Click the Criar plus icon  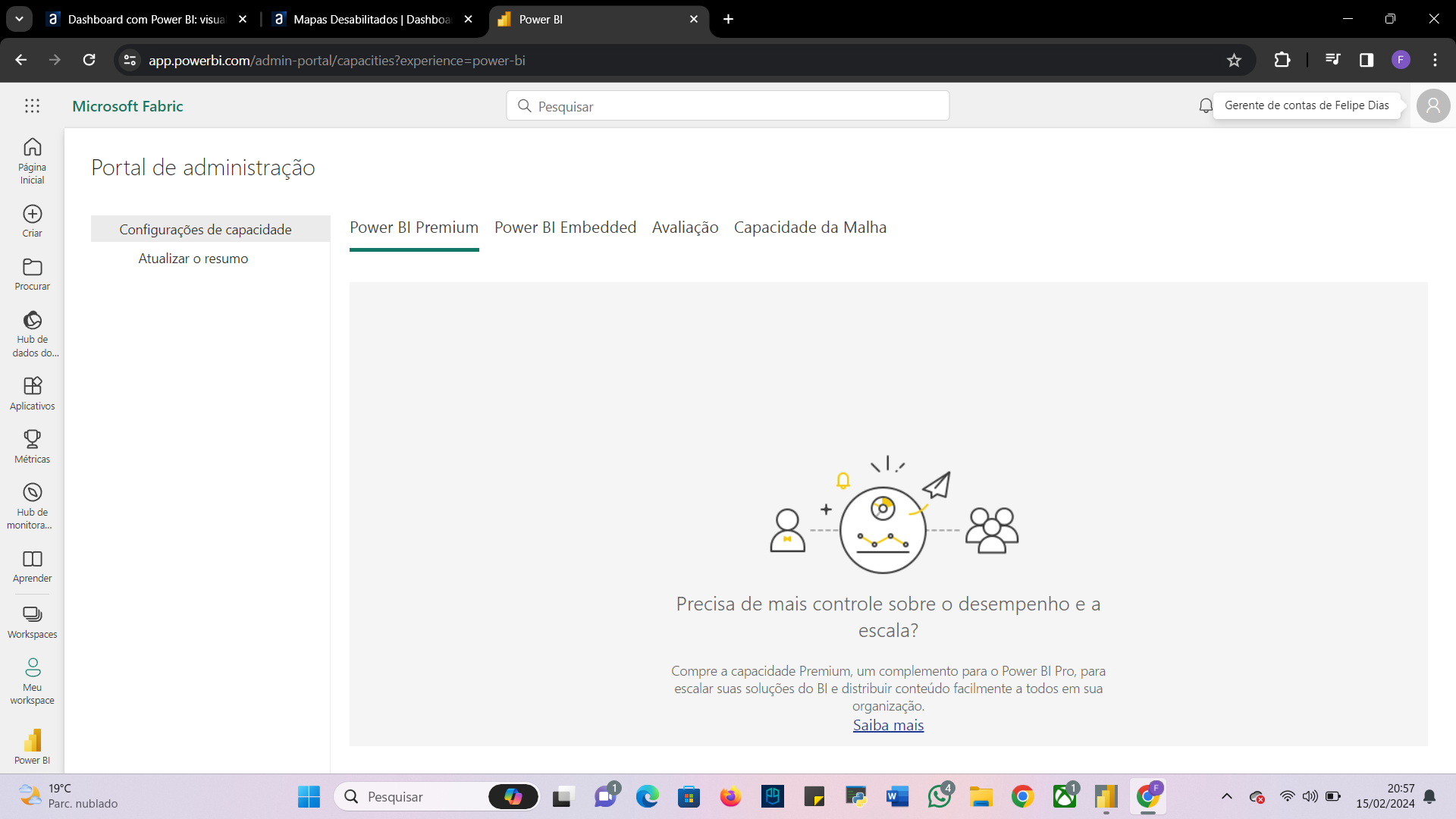coord(32,214)
